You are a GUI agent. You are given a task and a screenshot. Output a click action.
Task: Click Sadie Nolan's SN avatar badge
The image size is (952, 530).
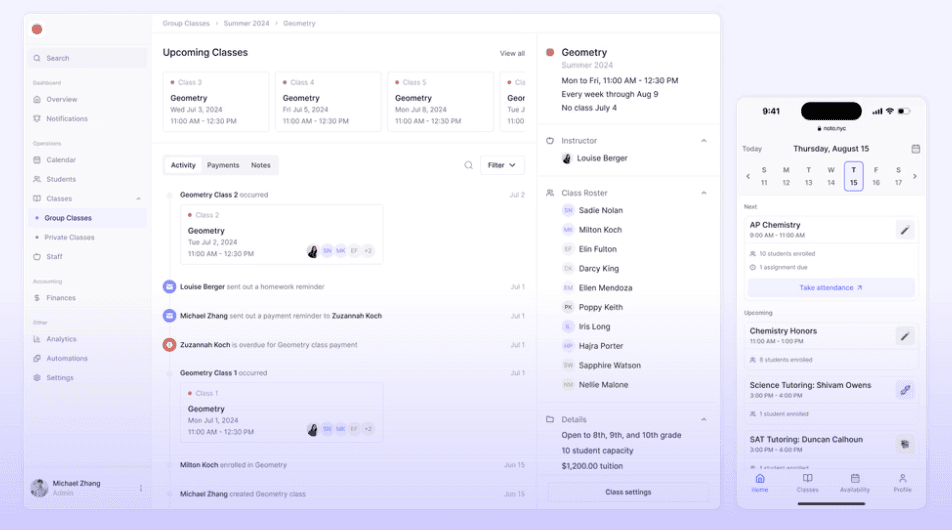point(568,210)
